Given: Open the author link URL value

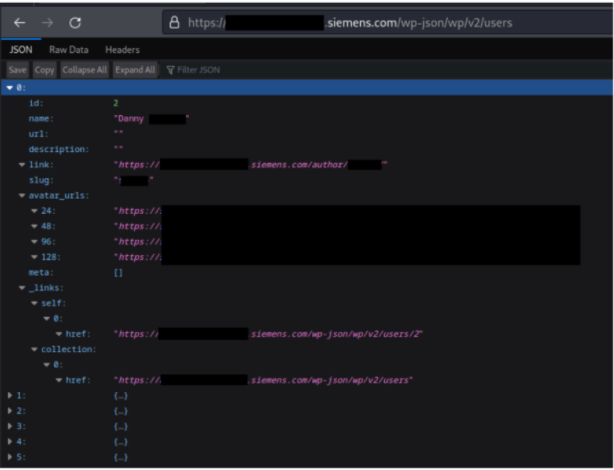Looking at the screenshot, I should tap(250, 165).
